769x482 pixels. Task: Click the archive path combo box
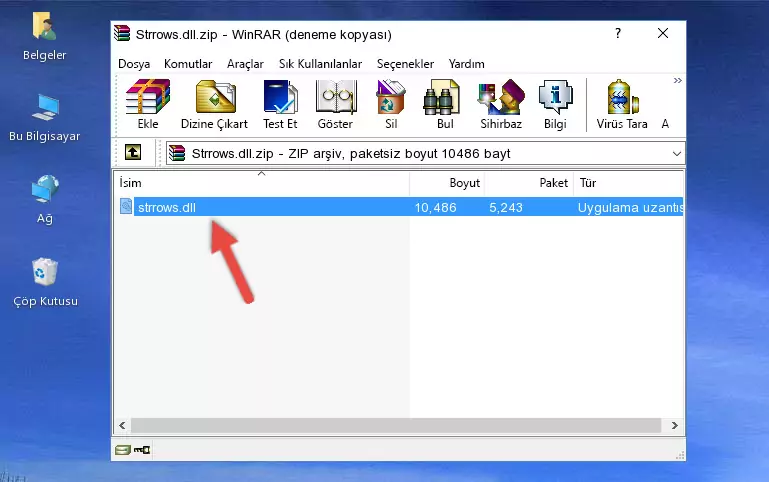(x=425, y=153)
